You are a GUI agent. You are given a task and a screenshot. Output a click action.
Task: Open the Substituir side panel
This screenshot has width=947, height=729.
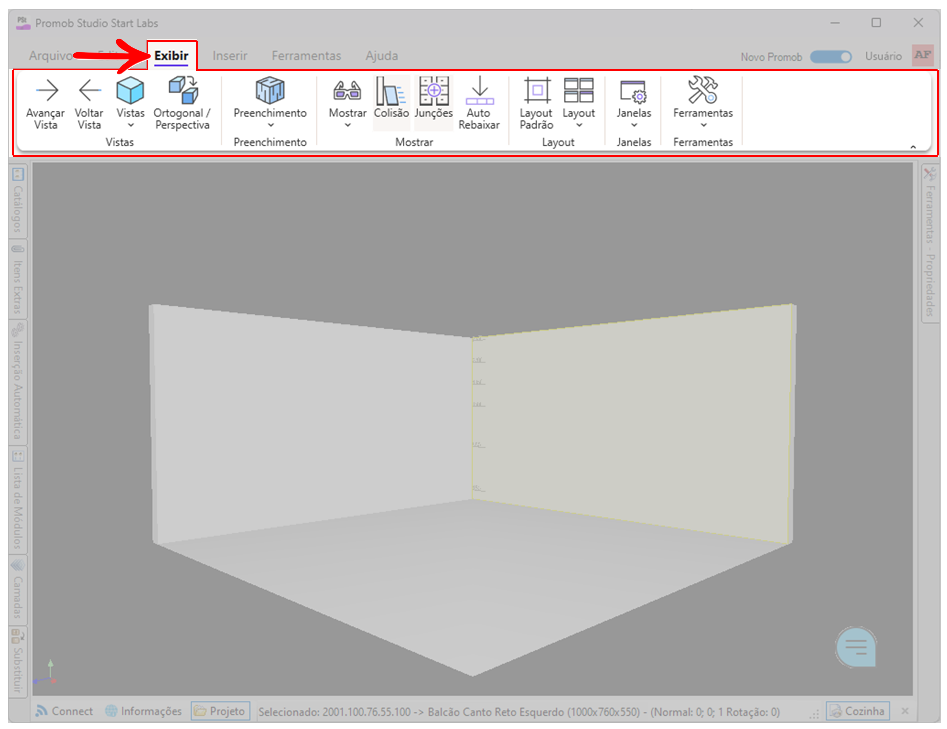(18, 661)
